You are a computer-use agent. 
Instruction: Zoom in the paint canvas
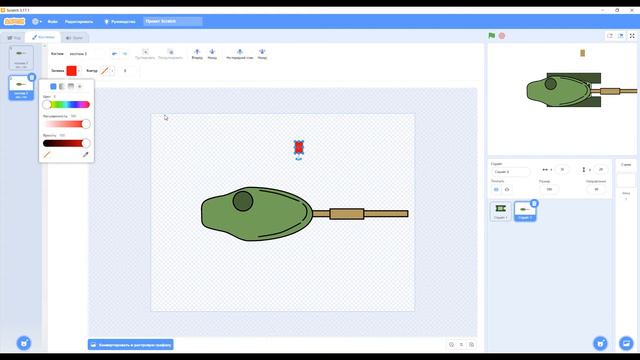point(472,344)
